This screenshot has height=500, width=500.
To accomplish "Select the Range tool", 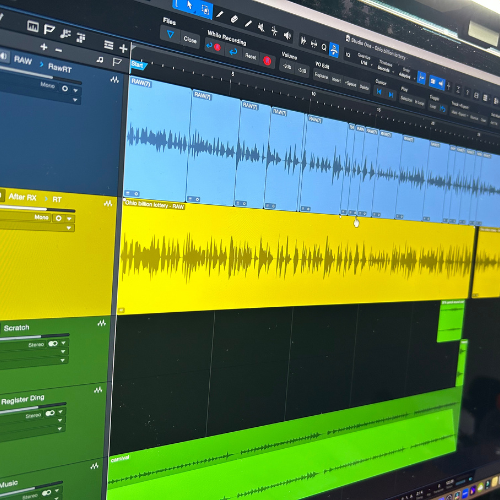I will click(x=205, y=10).
